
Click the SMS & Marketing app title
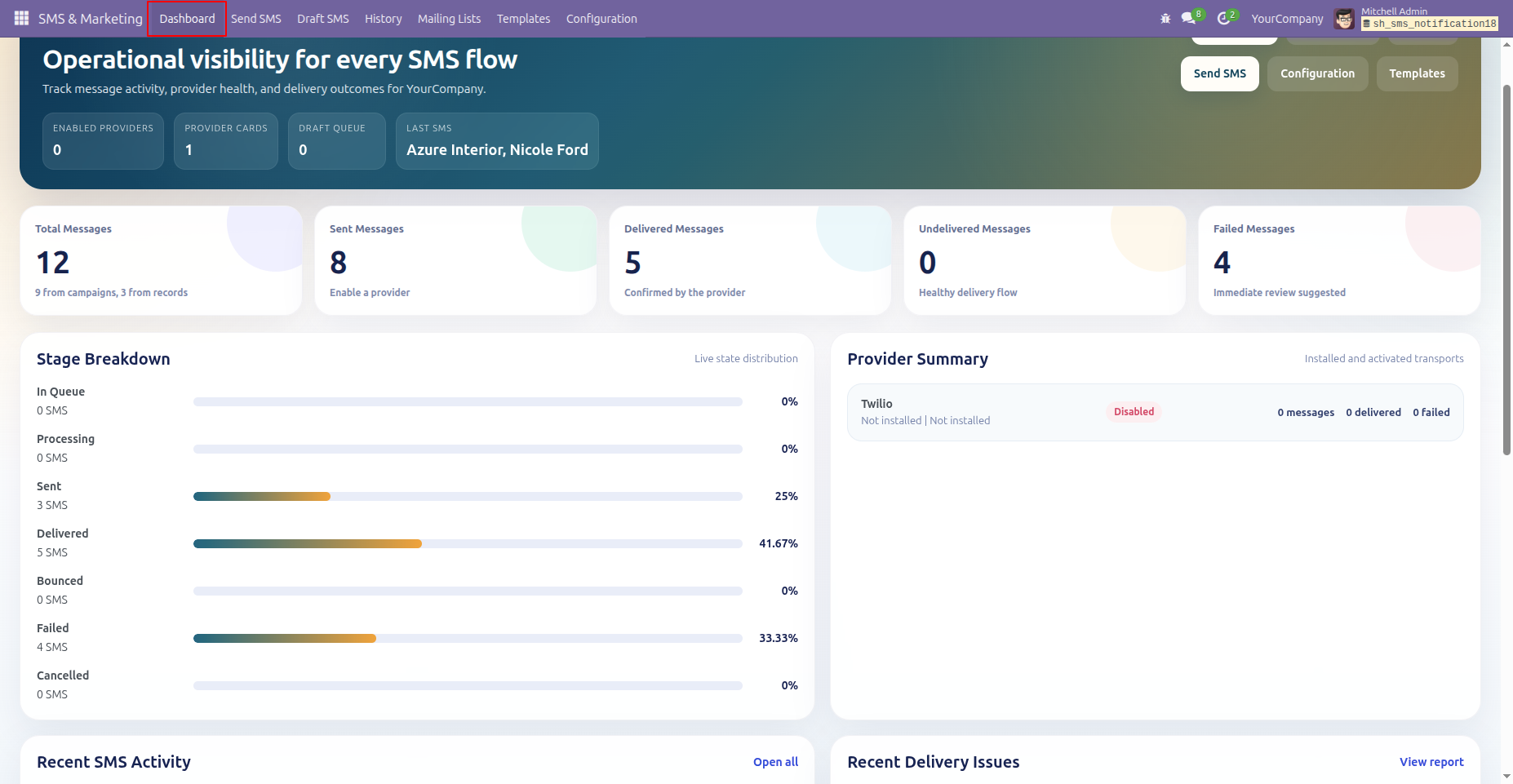(x=91, y=19)
